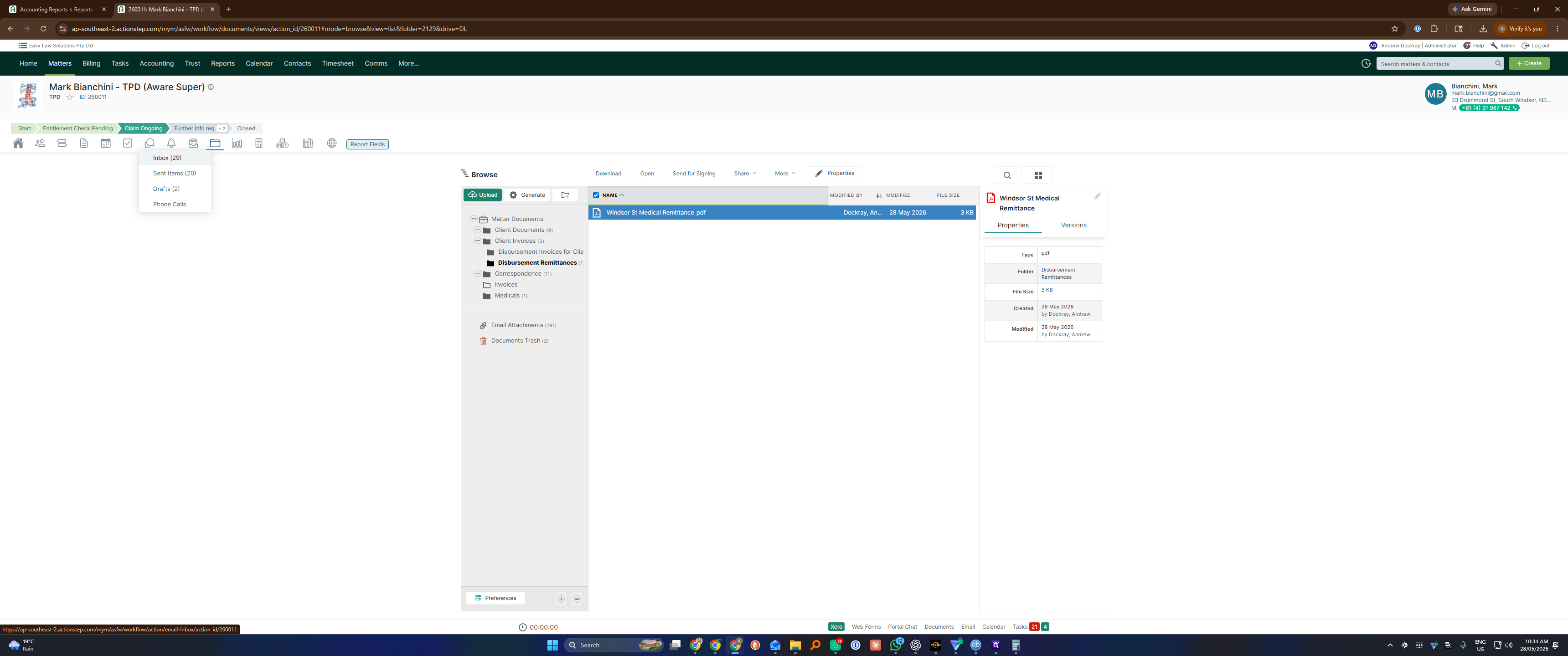
Task: Click Send for Signing
Action: coord(694,174)
